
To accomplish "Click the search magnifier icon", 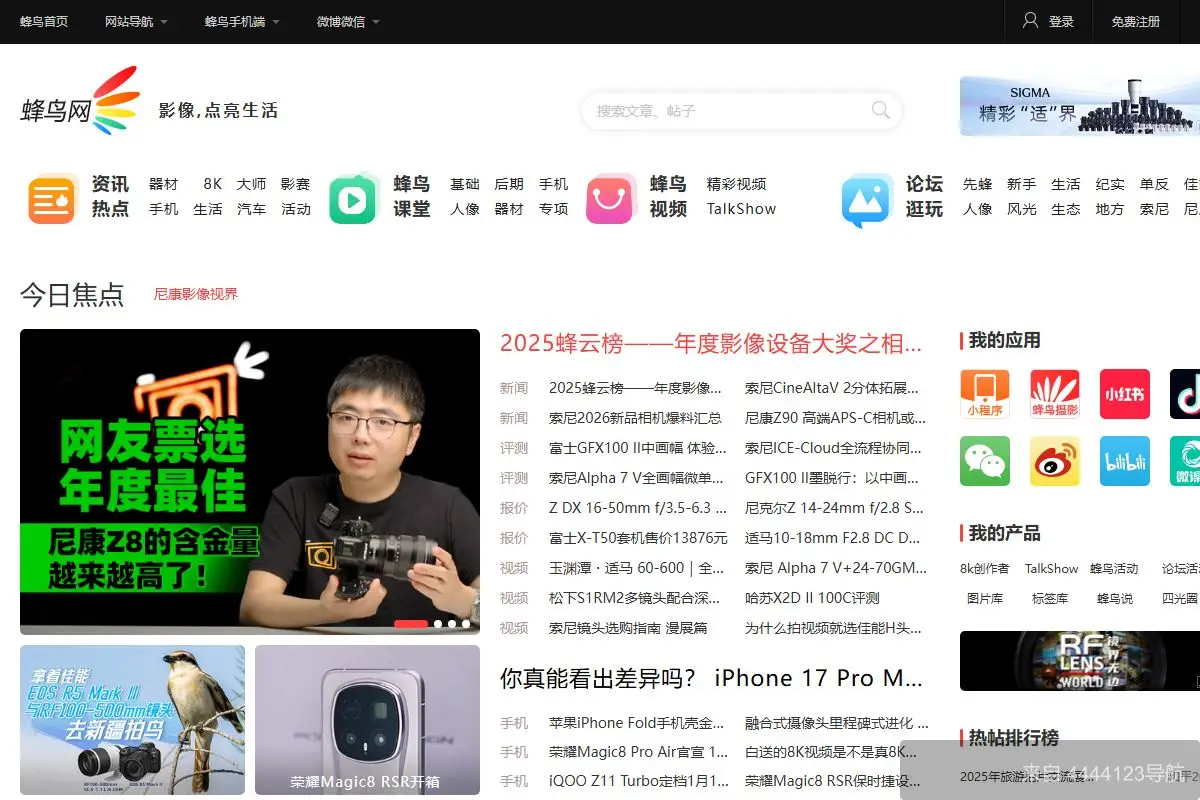I will click(x=880, y=111).
